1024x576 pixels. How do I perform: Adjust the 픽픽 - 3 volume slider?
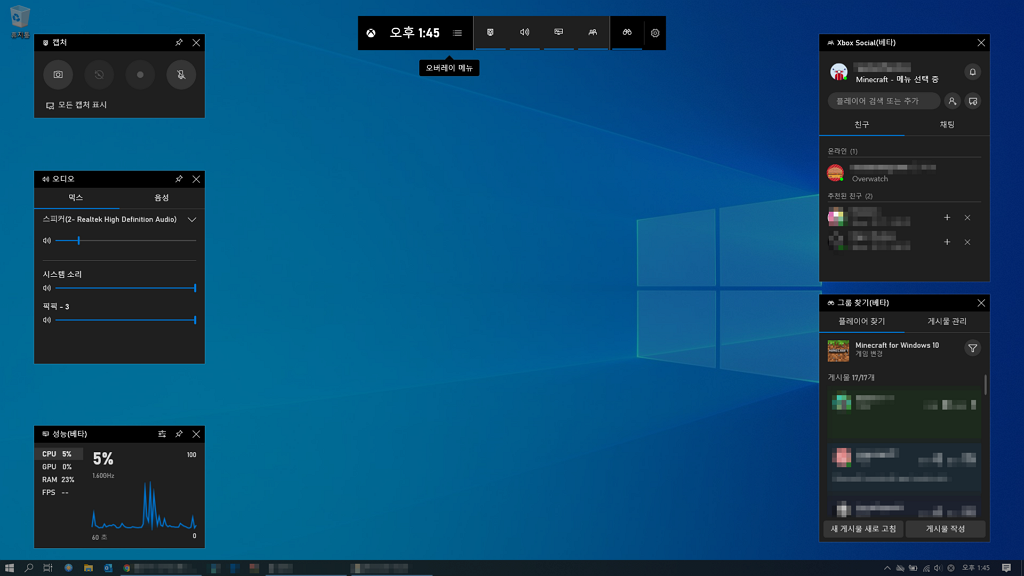pos(125,320)
